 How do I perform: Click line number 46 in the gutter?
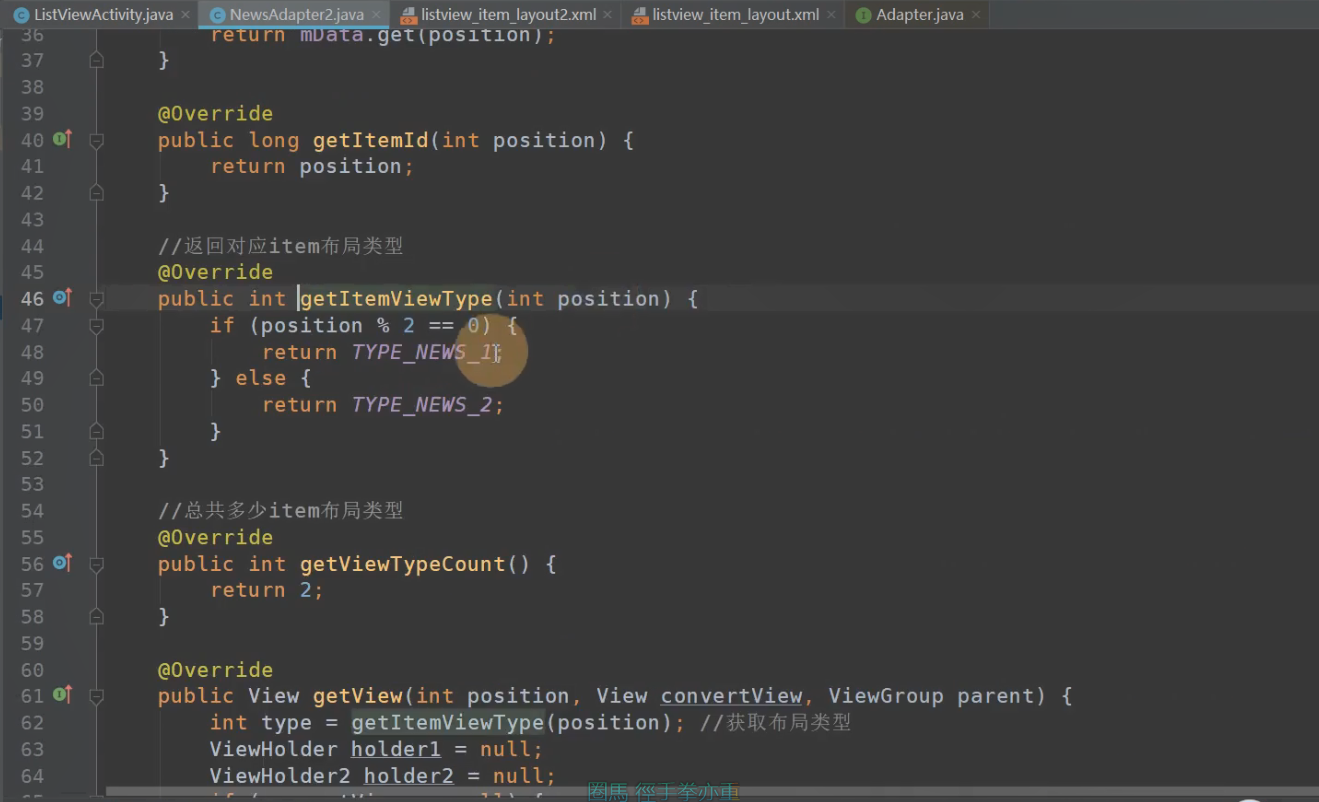(32, 299)
